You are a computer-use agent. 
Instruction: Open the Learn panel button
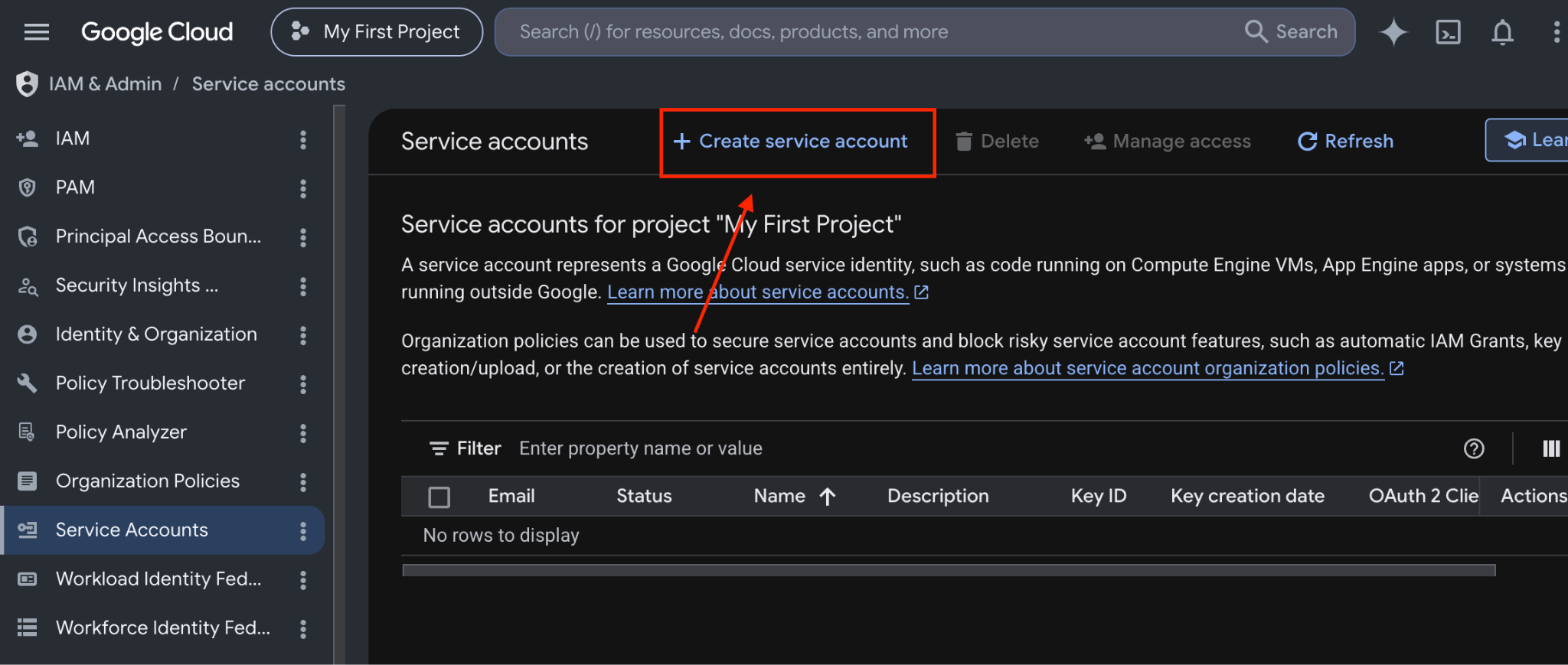tap(1527, 140)
